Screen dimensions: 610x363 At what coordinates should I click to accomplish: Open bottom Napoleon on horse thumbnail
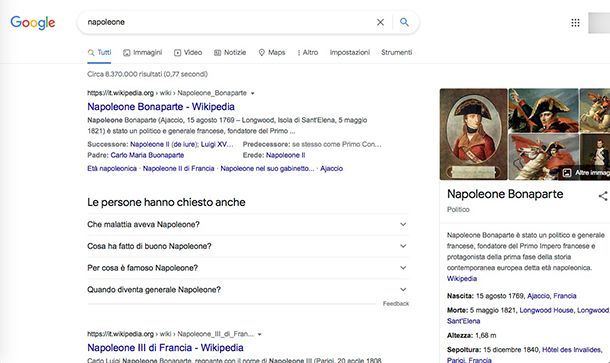point(543,157)
